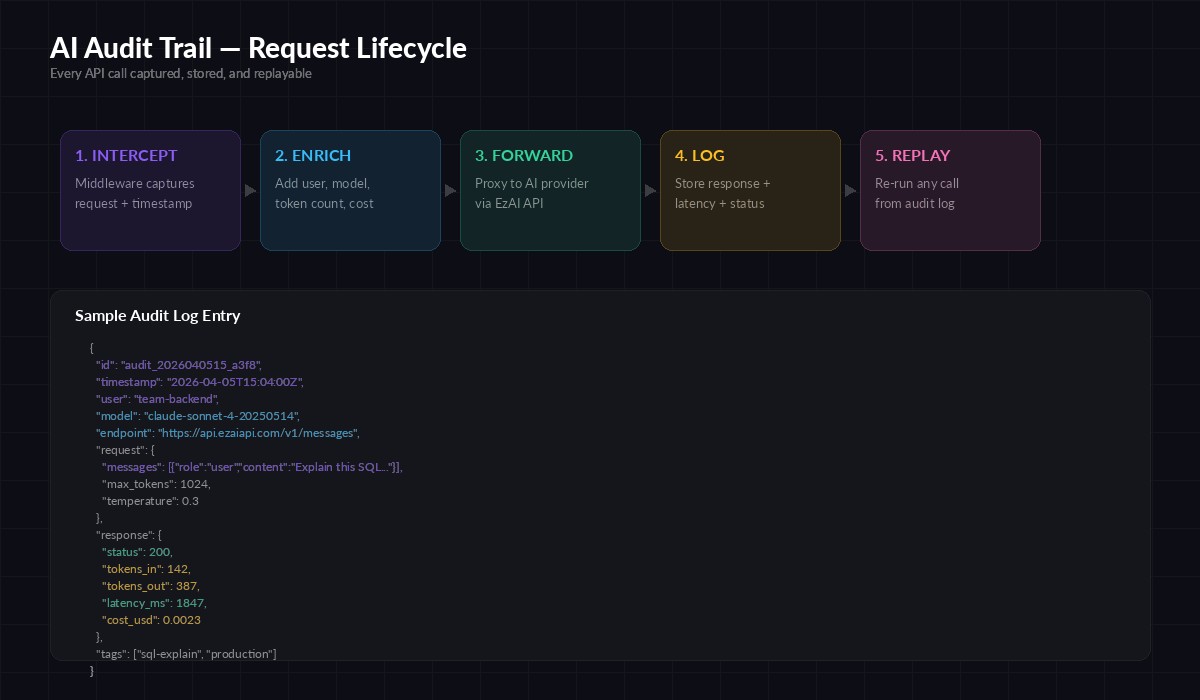Click the arrow between INTERCEPT and ENRICH
This screenshot has width=1200, height=700.
pyautogui.click(x=250, y=190)
